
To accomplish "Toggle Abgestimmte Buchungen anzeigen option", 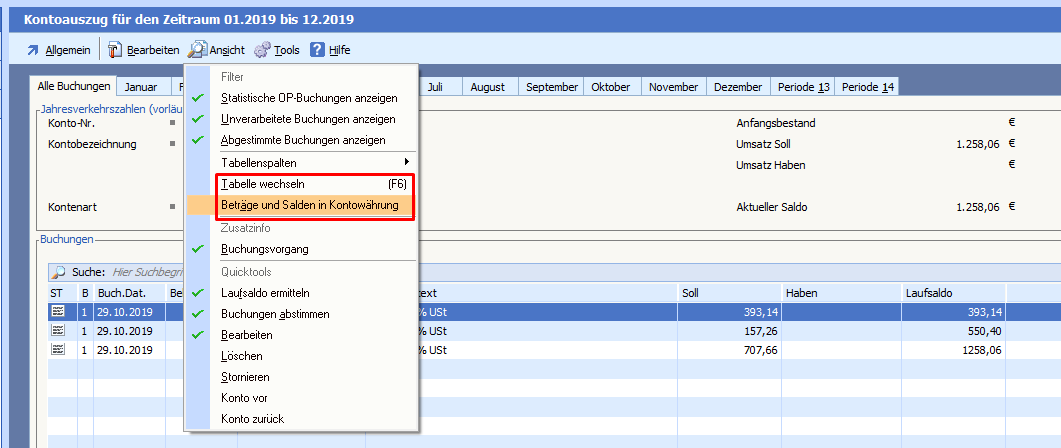I will (302, 140).
